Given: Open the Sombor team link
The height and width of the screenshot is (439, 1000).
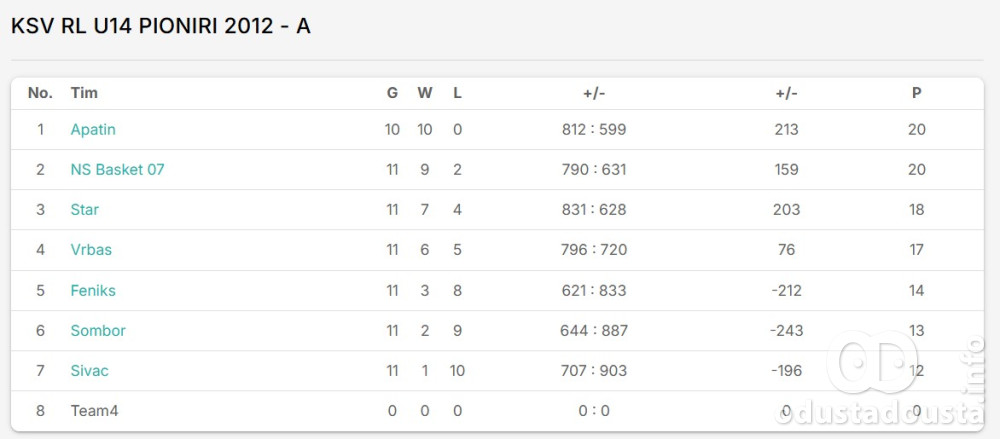Looking at the screenshot, I should click(98, 330).
